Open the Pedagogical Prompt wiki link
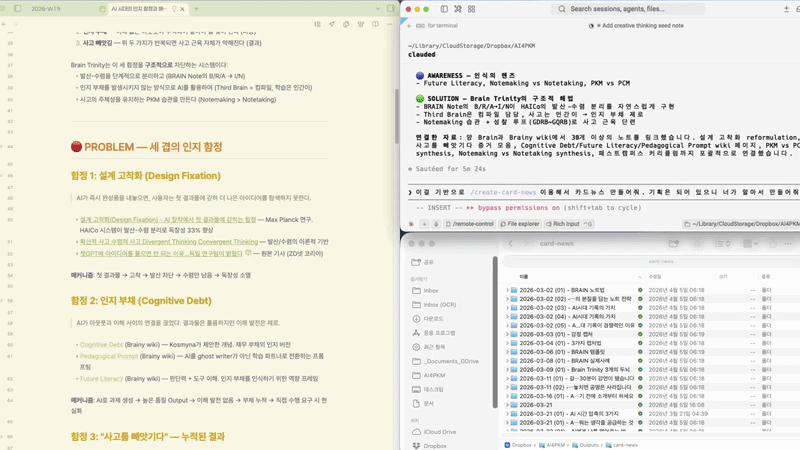 click(109, 356)
